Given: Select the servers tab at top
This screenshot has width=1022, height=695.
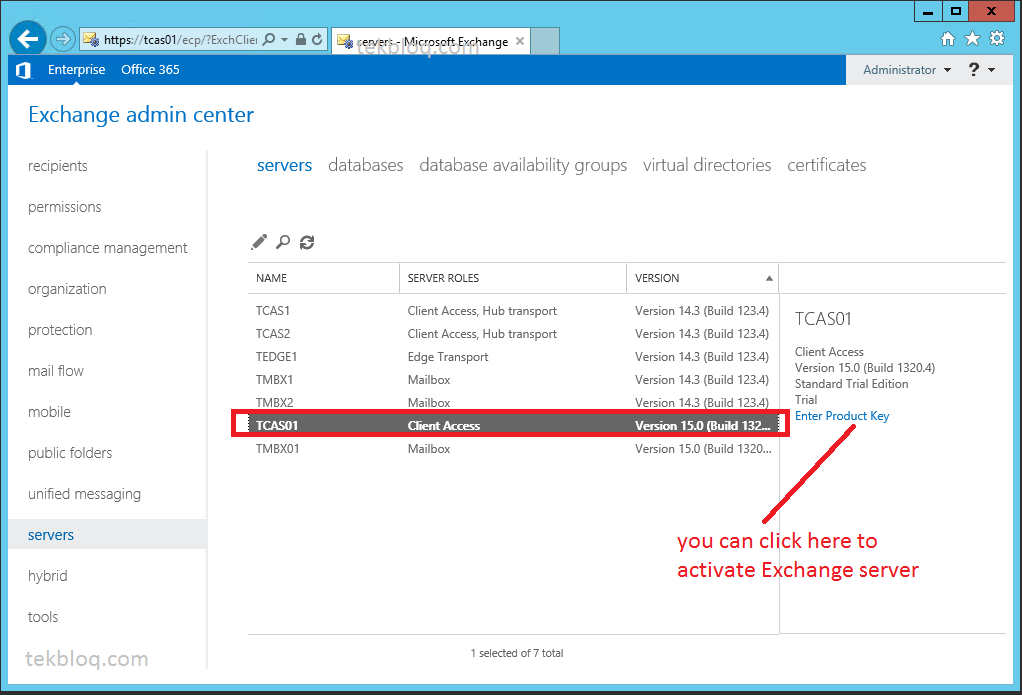Looking at the screenshot, I should pos(284,166).
